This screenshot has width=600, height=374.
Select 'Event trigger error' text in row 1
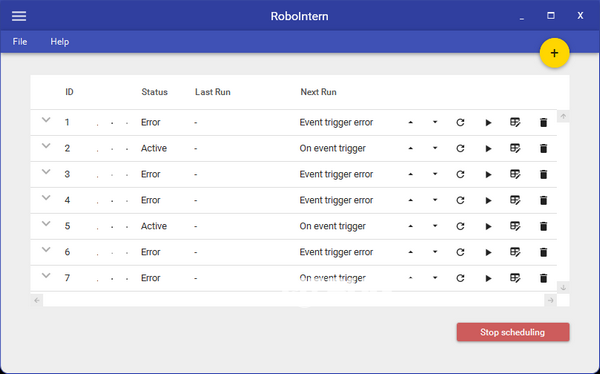point(336,122)
